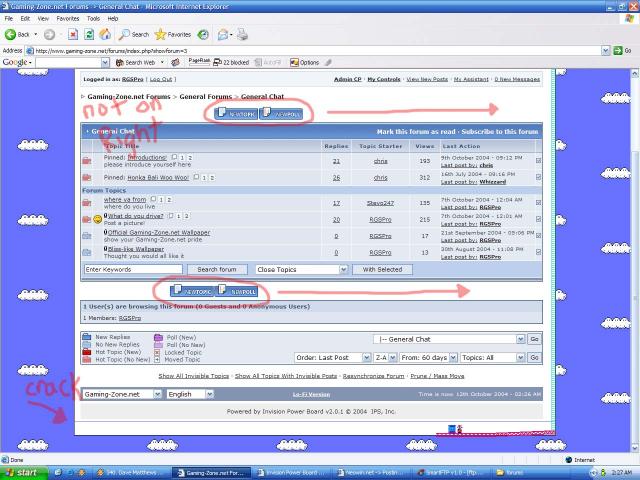Open the Topics: All filter dropdown

pos(492,358)
